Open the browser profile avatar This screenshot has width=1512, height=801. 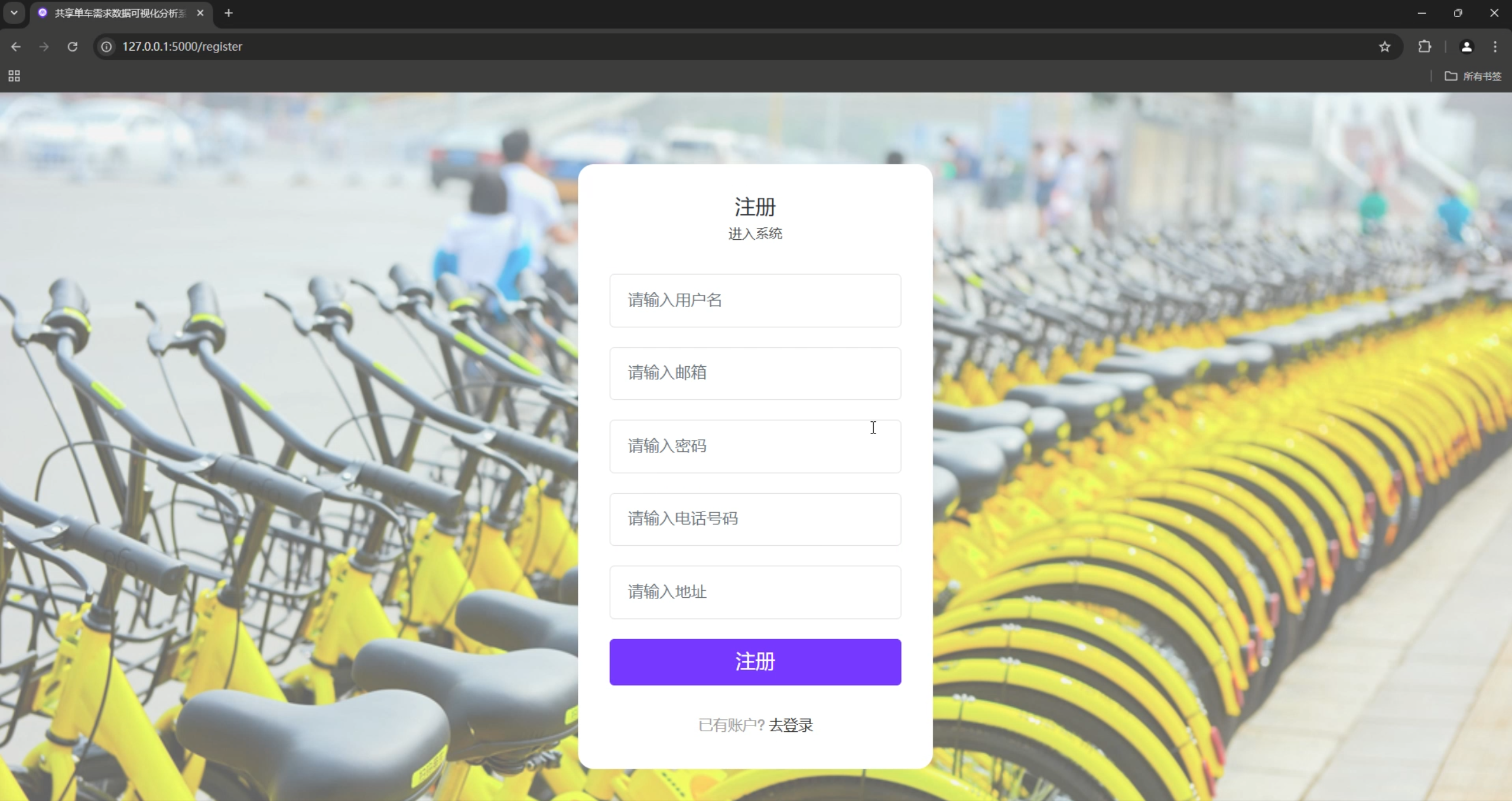[x=1466, y=47]
